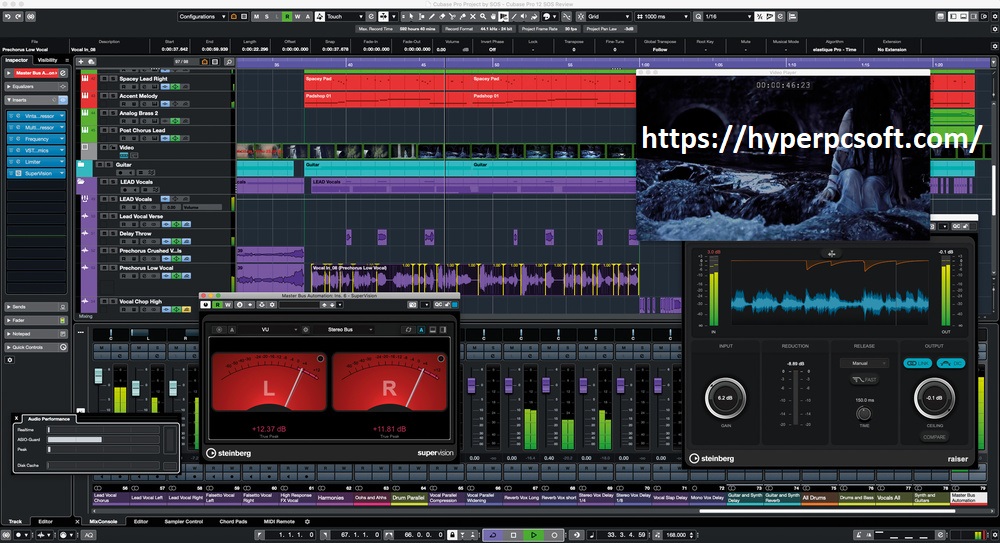Toggle the DC button in Raiser output

[950, 363]
